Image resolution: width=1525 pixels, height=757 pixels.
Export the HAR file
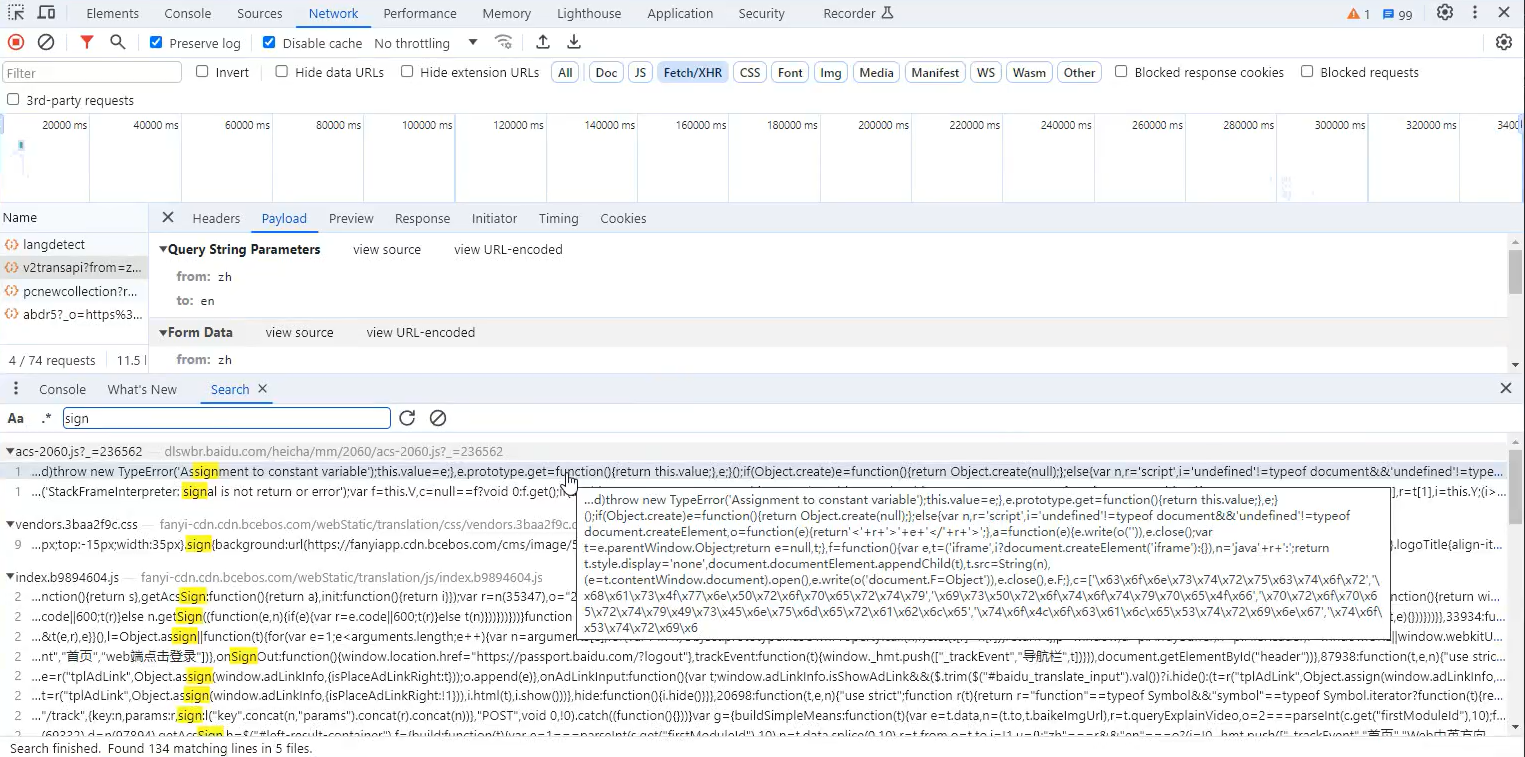click(x=574, y=42)
